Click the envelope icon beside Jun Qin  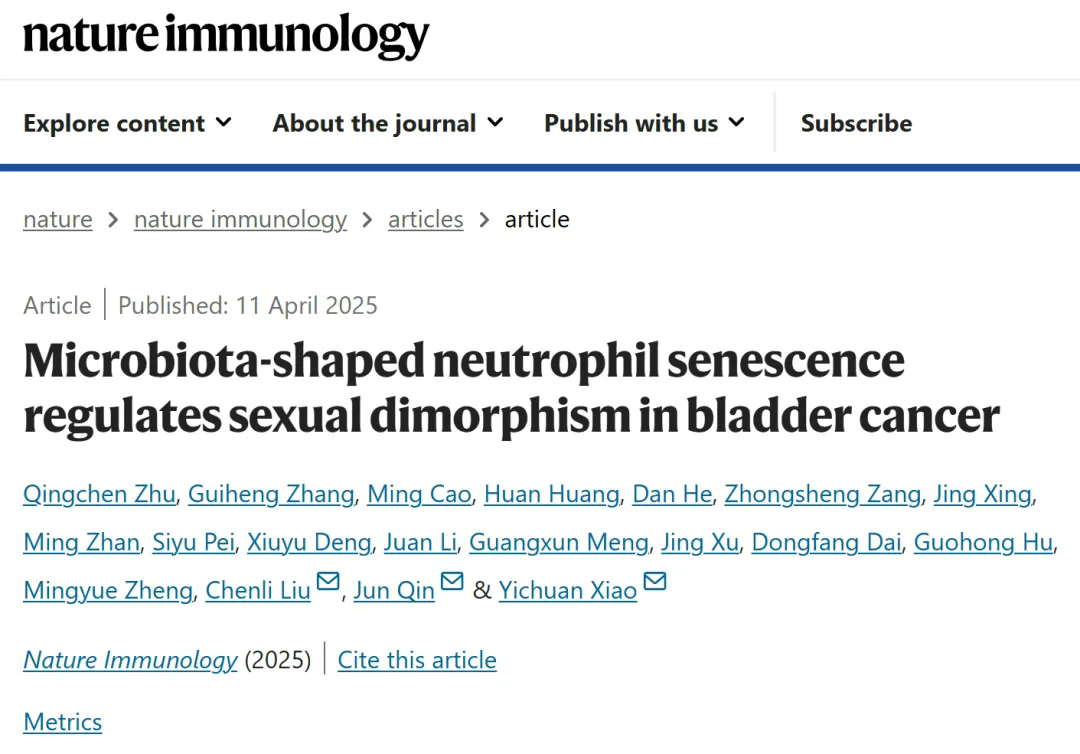pos(452,581)
